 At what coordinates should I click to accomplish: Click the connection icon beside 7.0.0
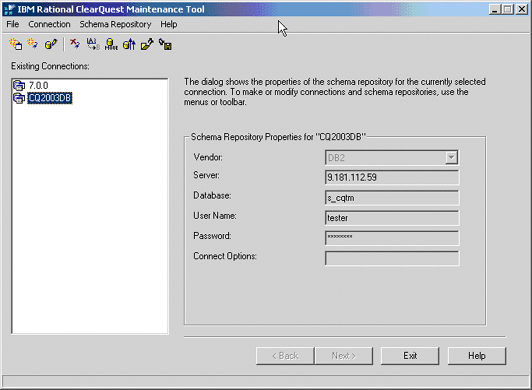click(19, 85)
